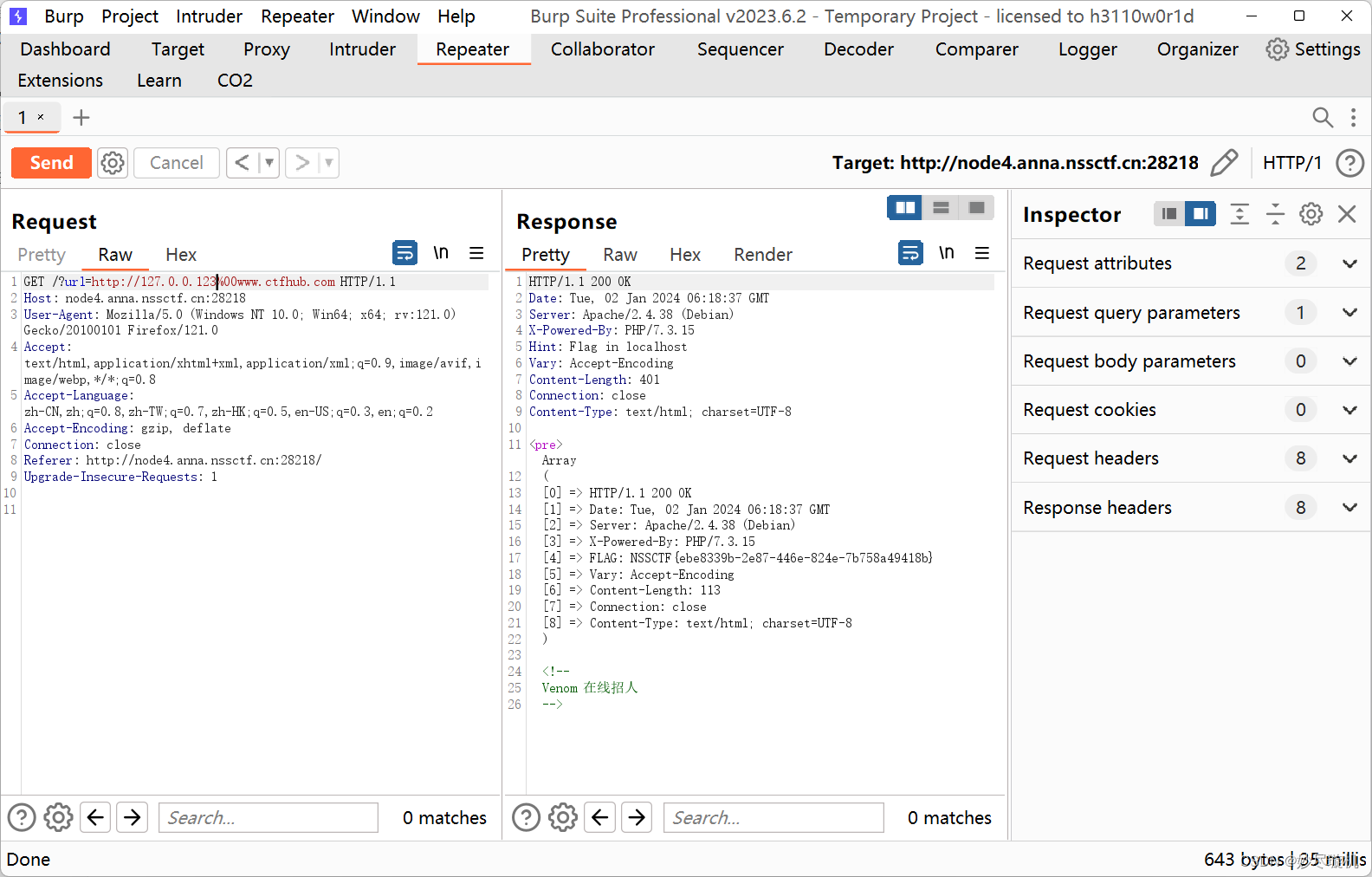
Task: Go to next request in history
Action: coord(301,163)
